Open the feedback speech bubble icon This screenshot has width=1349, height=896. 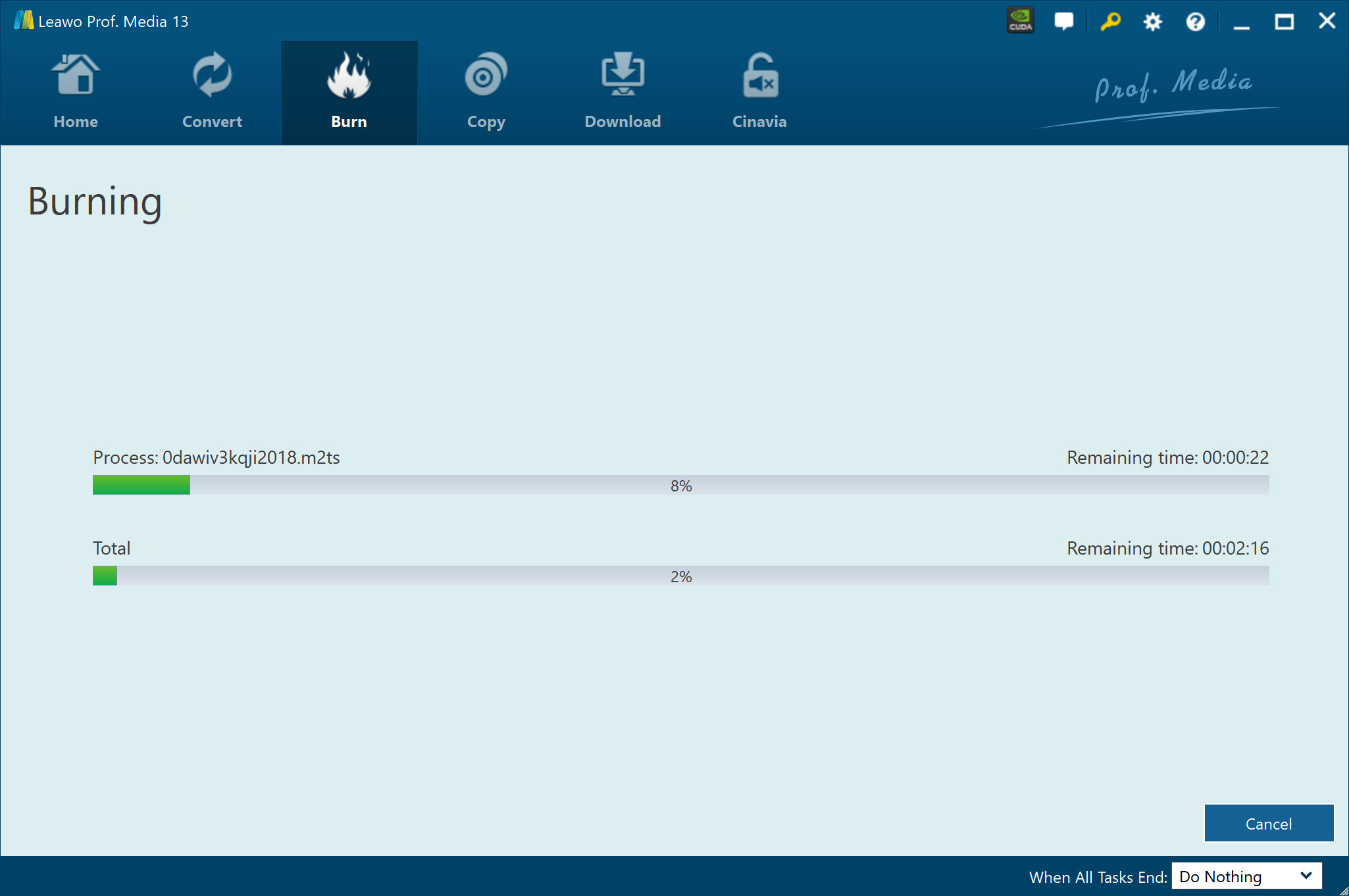(x=1063, y=21)
